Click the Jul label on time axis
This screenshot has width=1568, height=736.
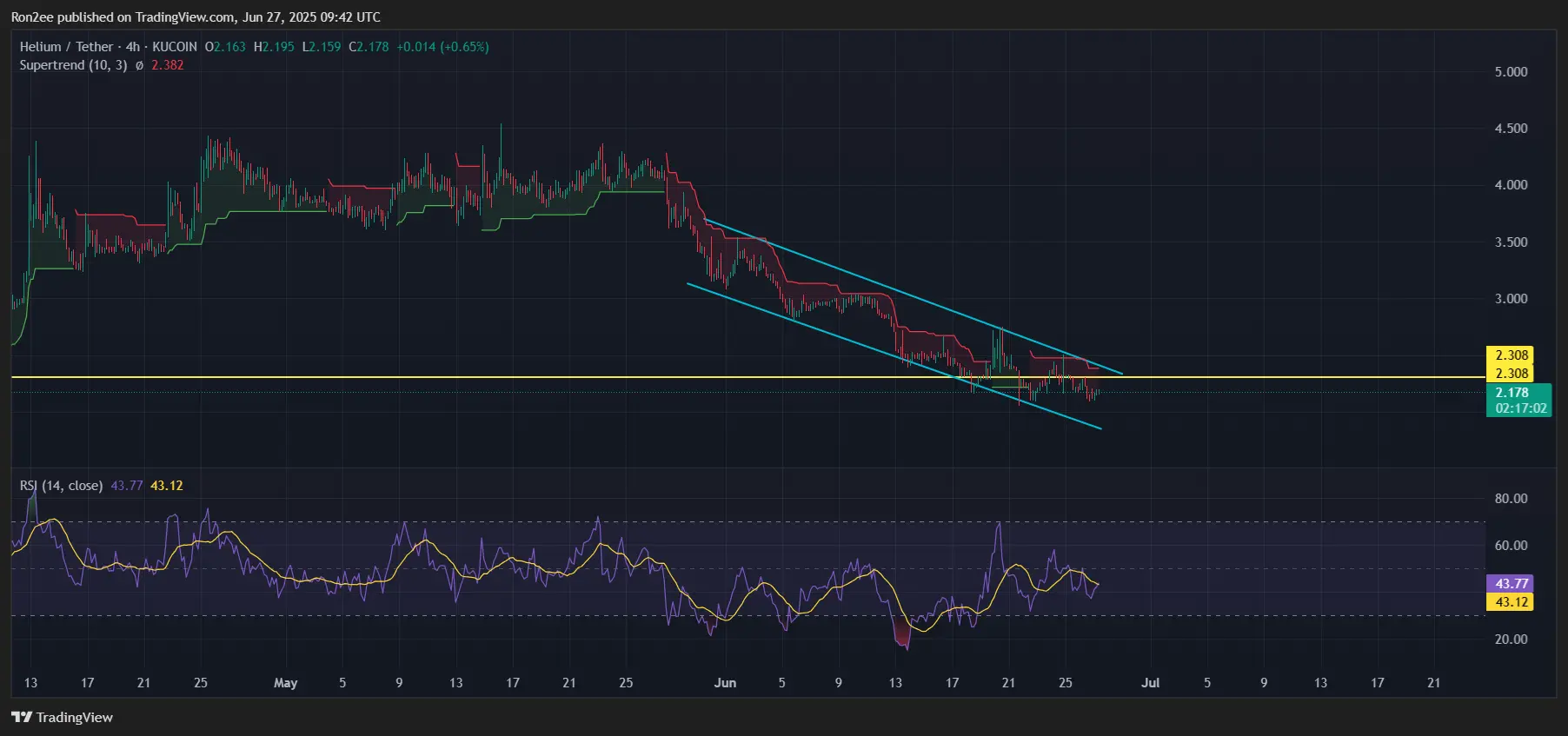1150,683
